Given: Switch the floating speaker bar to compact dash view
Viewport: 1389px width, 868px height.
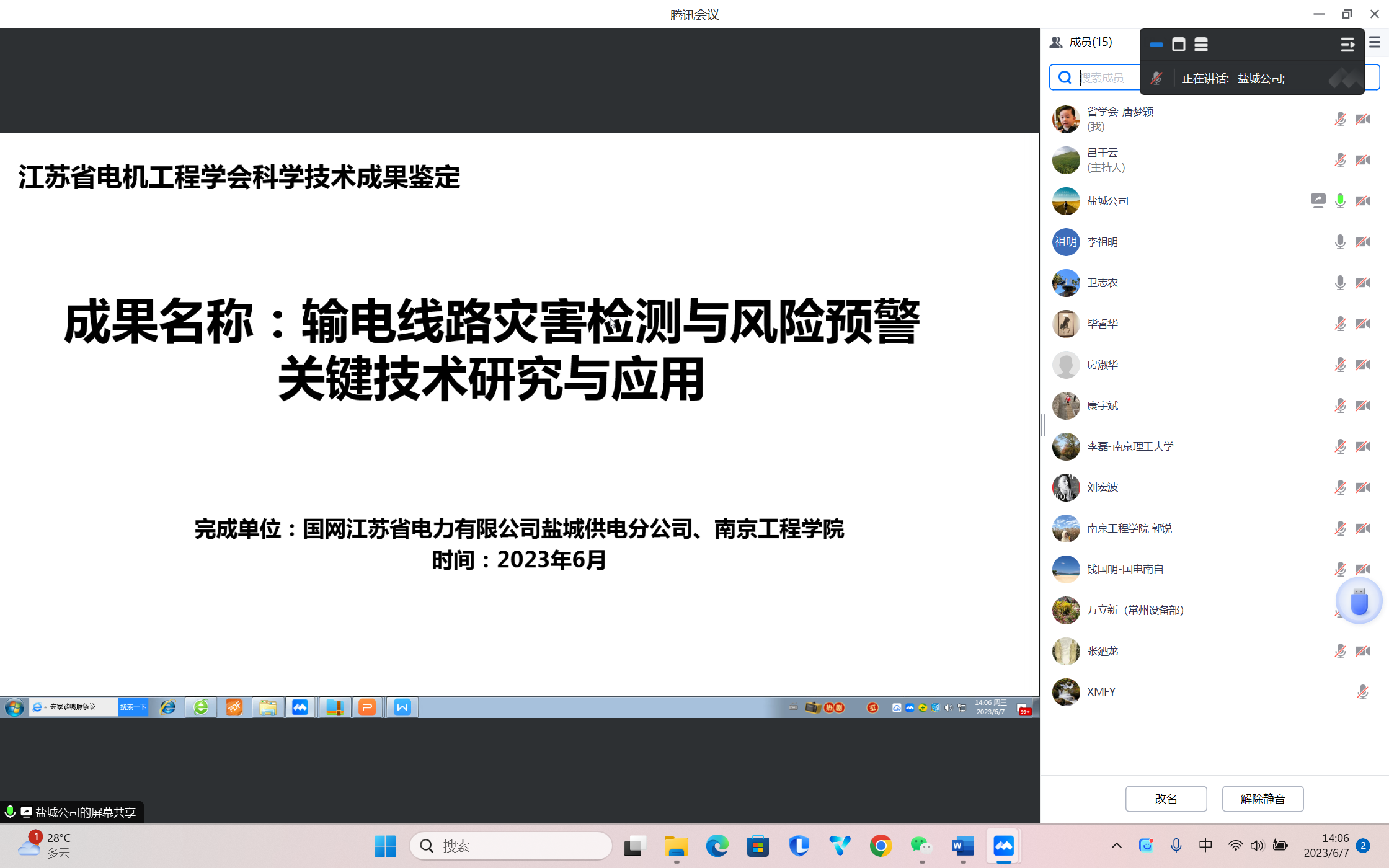Looking at the screenshot, I should point(1156,45).
